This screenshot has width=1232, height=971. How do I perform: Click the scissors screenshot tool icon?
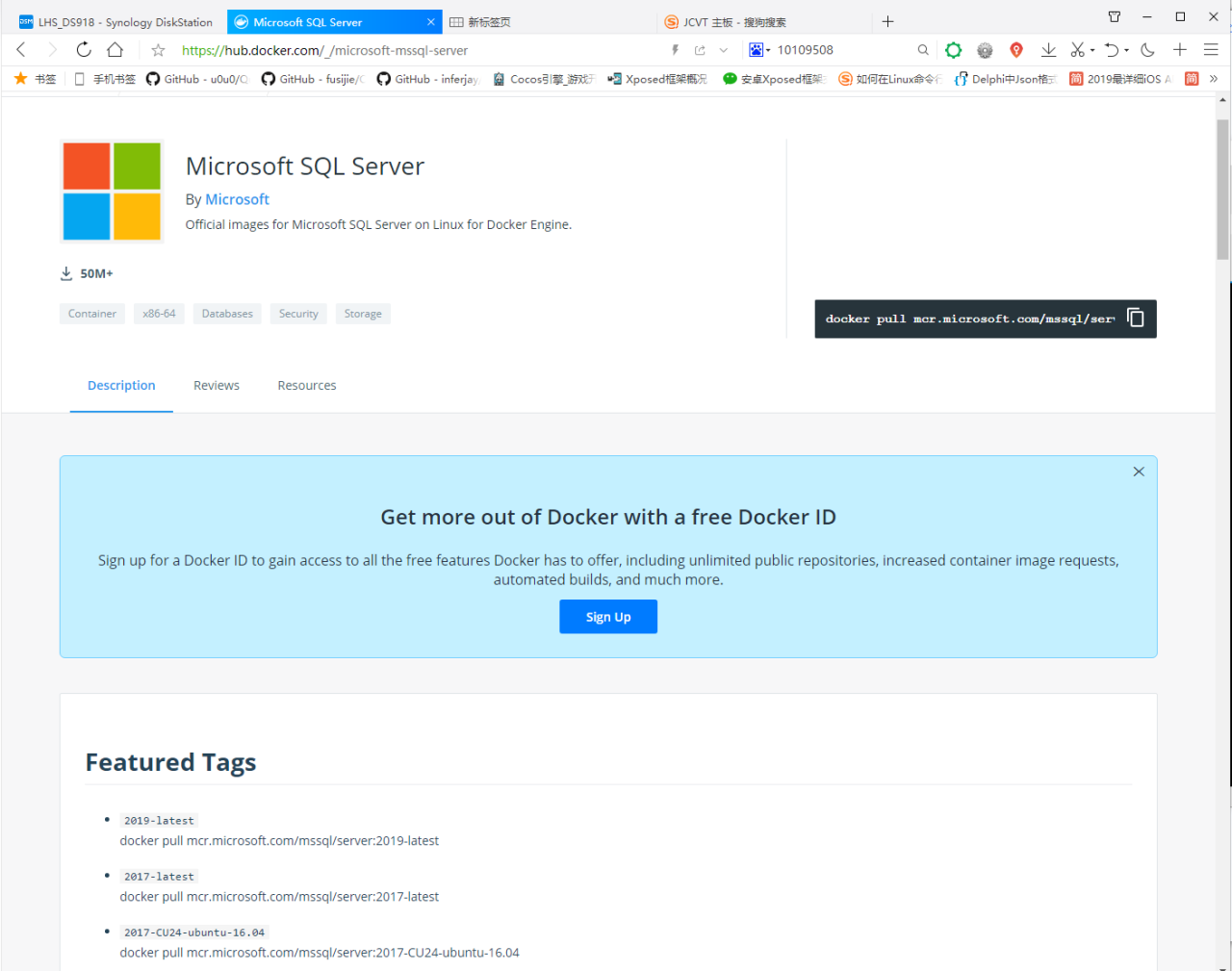1077,50
